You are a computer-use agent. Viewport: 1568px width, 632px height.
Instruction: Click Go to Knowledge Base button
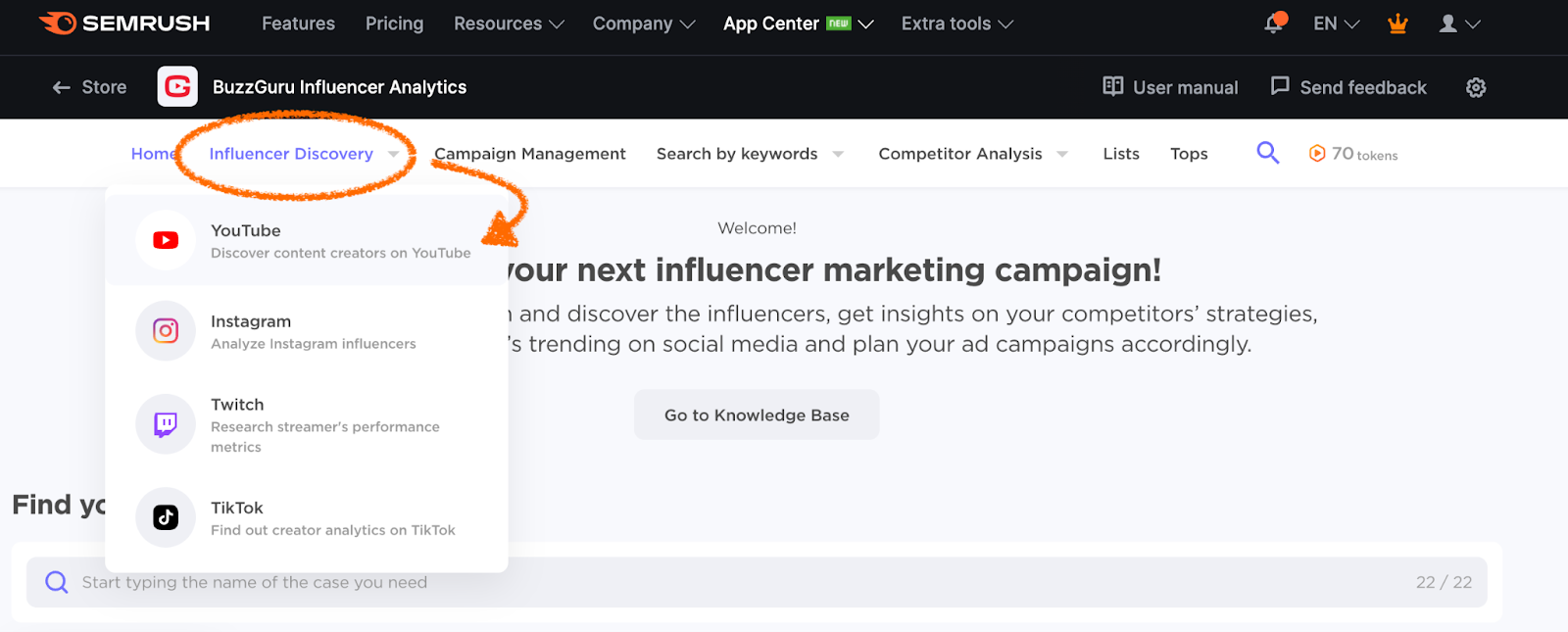[x=757, y=414]
